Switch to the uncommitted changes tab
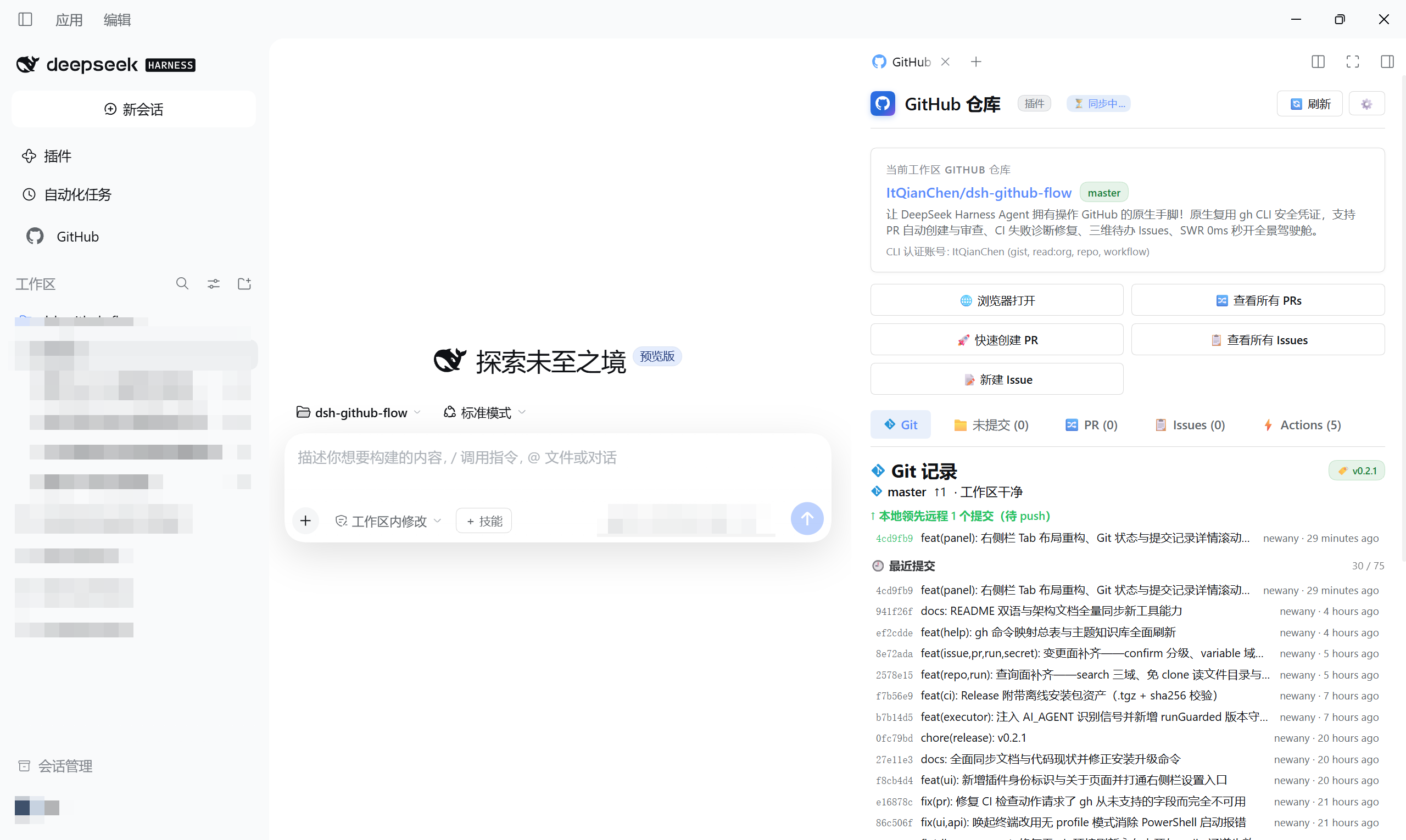1406x840 pixels. (x=991, y=424)
